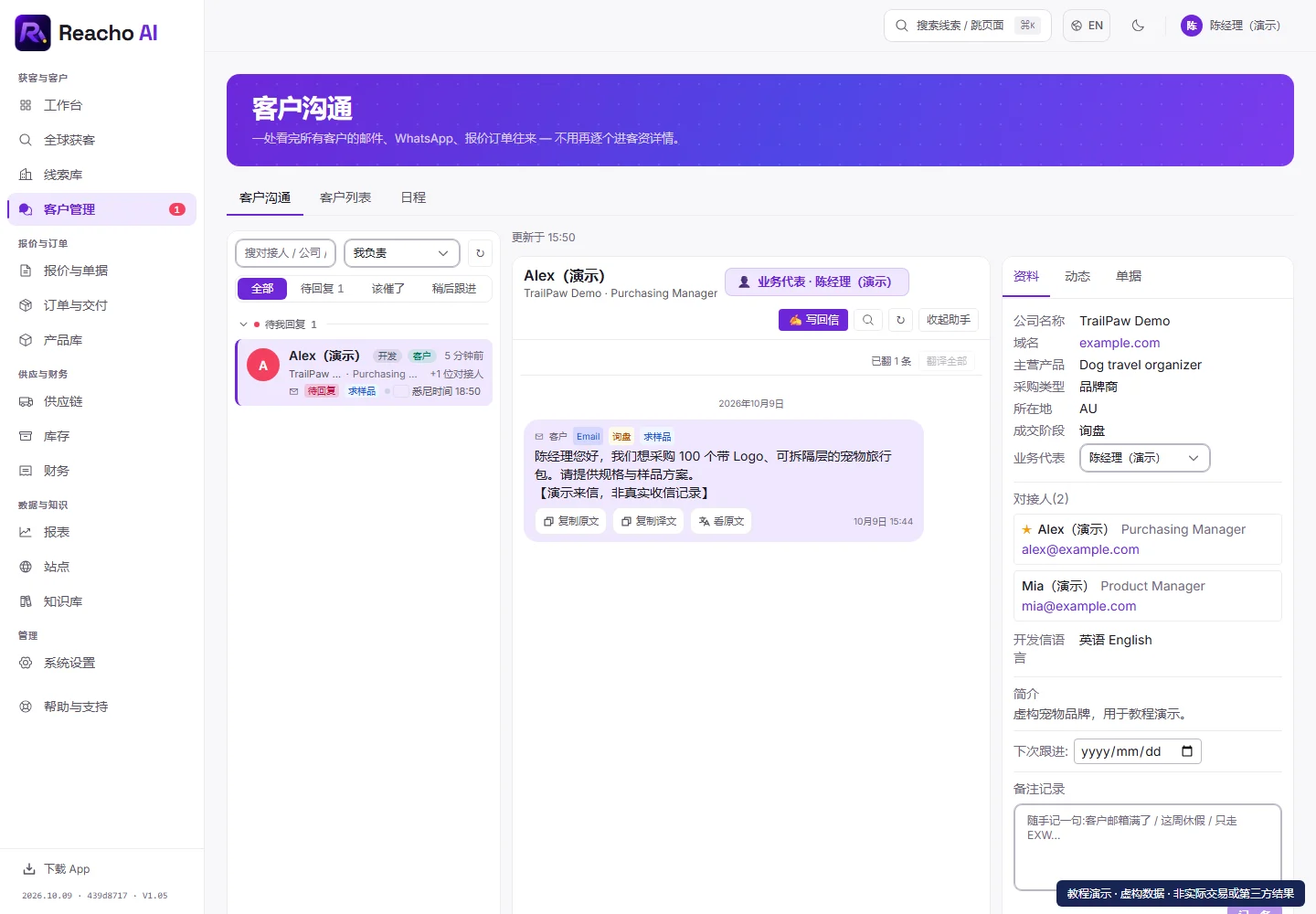Image resolution: width=1316 pixels, height=914 pixels.
Task: Click the 陈 user avatar in header
Action: click(1192, 26)
